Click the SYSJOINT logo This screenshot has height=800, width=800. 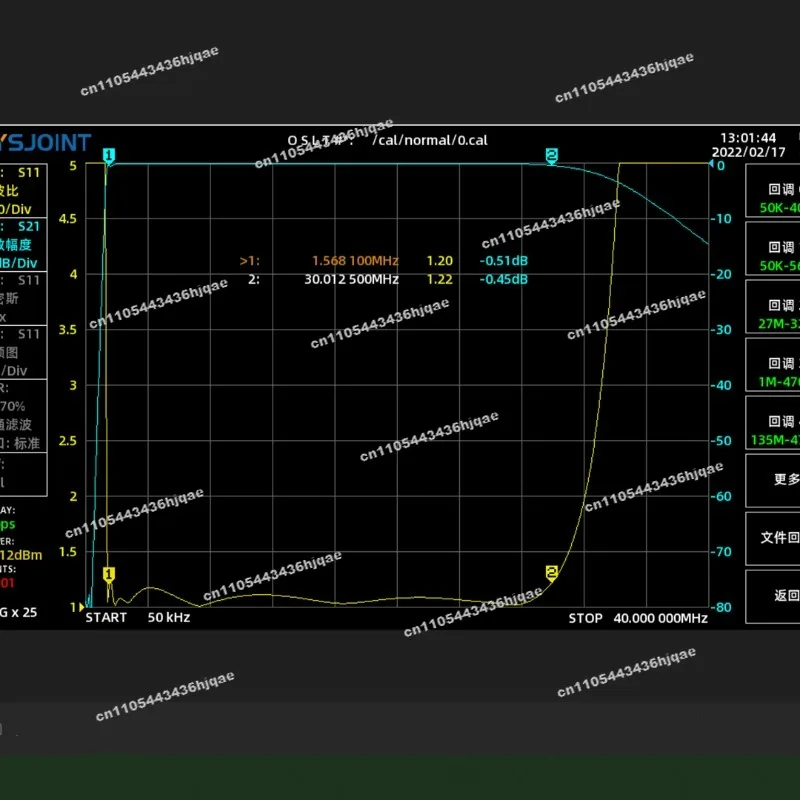click(45, 142)
